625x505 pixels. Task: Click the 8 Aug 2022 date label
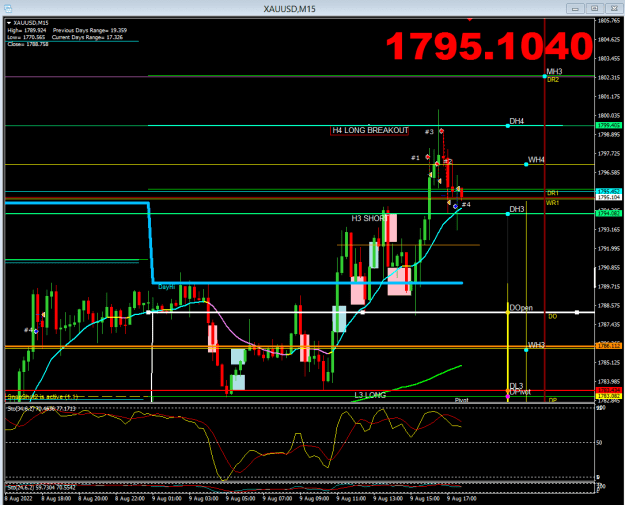(19, 498)
